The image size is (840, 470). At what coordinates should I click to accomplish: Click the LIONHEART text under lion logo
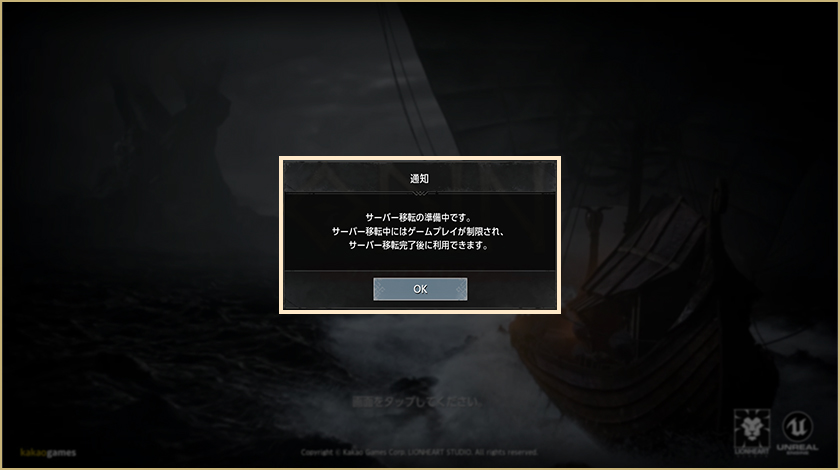[752, 451]
